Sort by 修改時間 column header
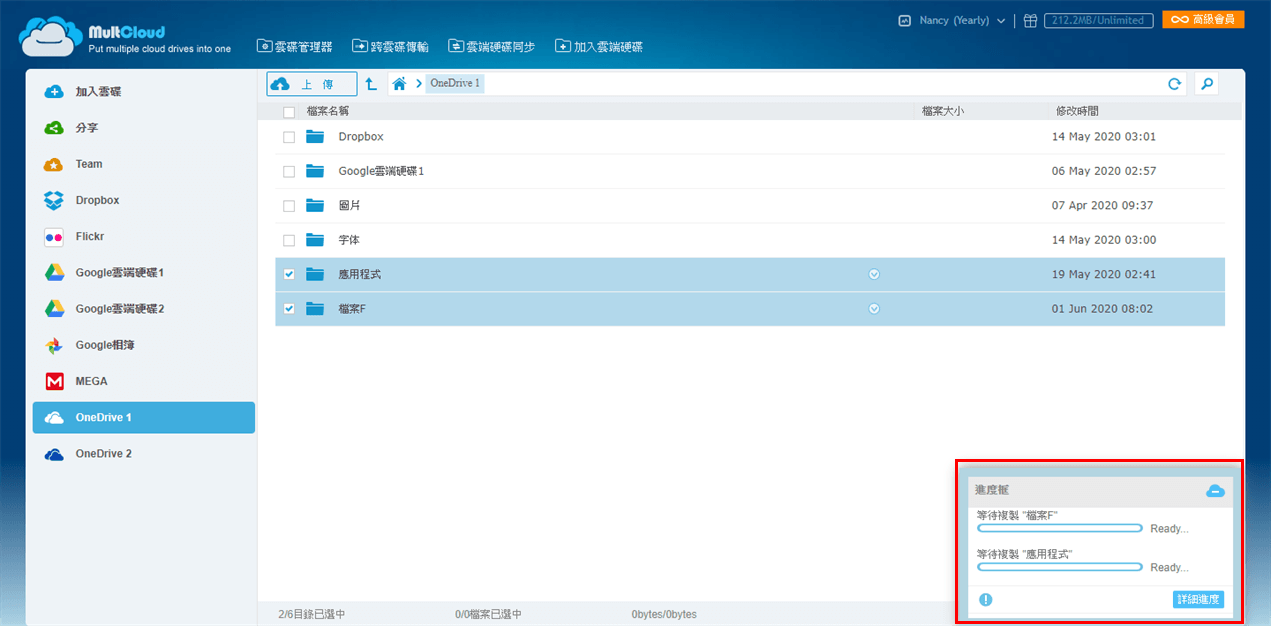This screenshot has width=1271, height=626. tap(1077, 112)
